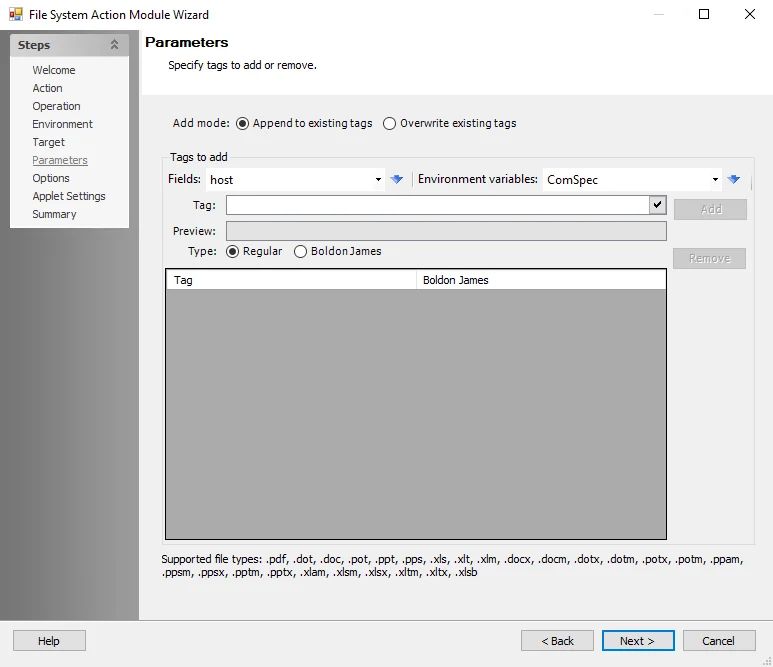Screen dimensions: 773x667
Task: Click the Add tag button
Action: click(710, 210)
